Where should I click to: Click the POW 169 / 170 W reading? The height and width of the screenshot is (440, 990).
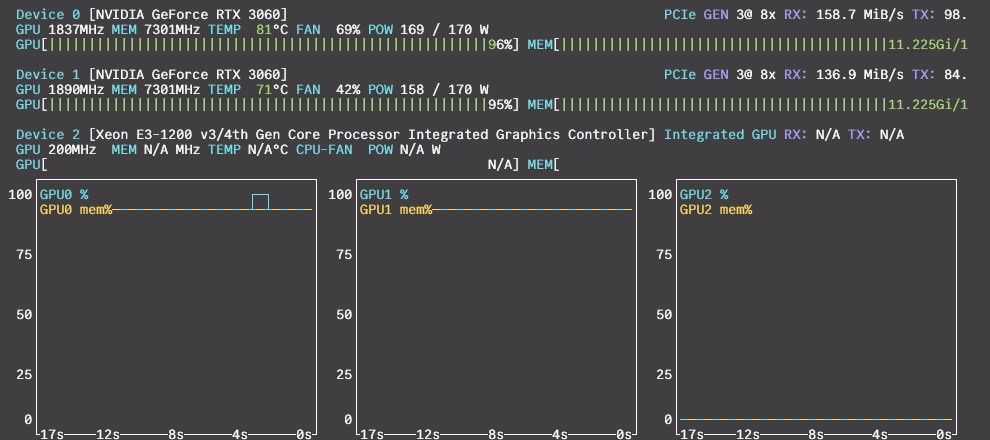point(428,29)
